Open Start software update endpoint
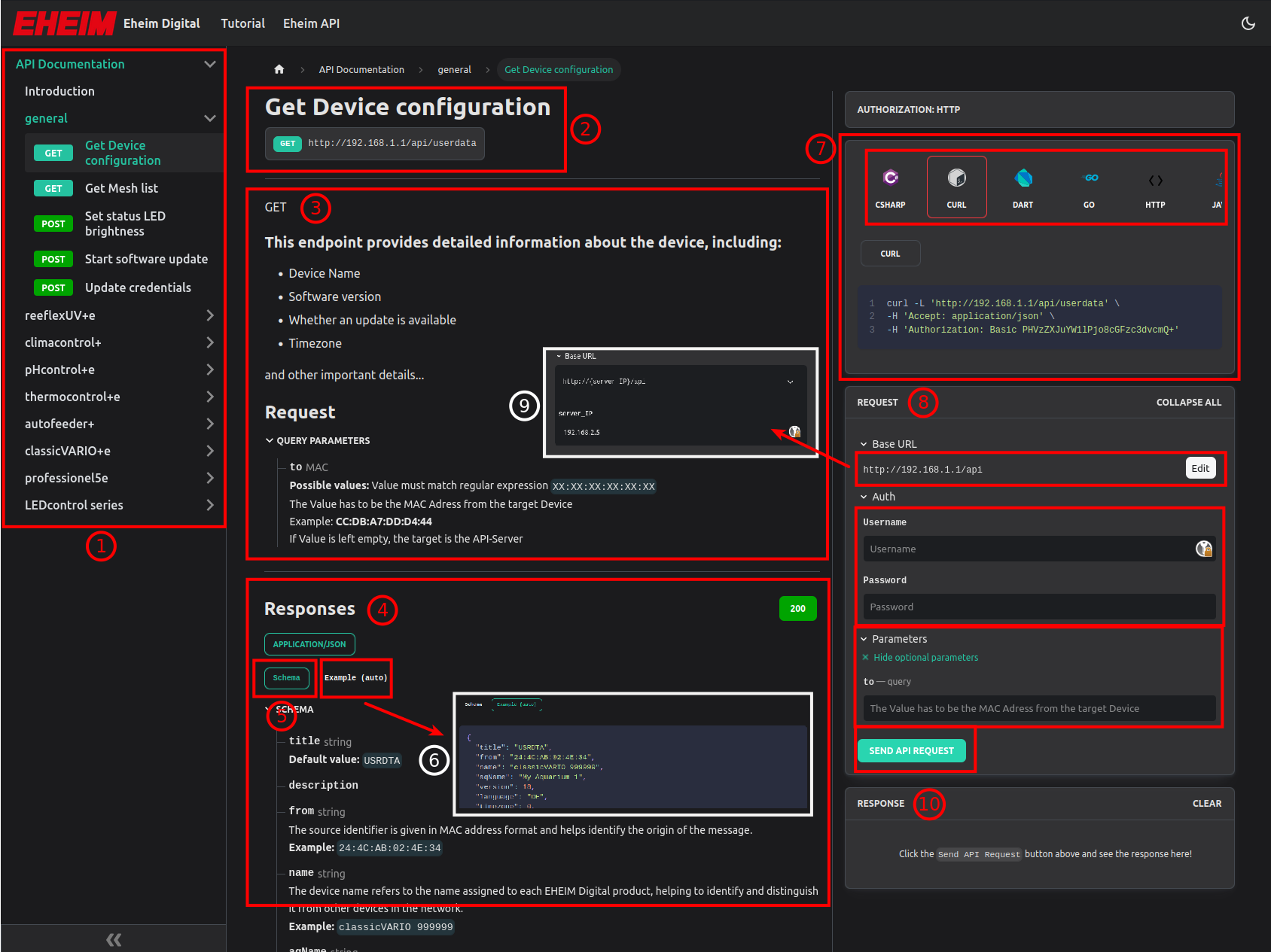 [x=124, y=259]
